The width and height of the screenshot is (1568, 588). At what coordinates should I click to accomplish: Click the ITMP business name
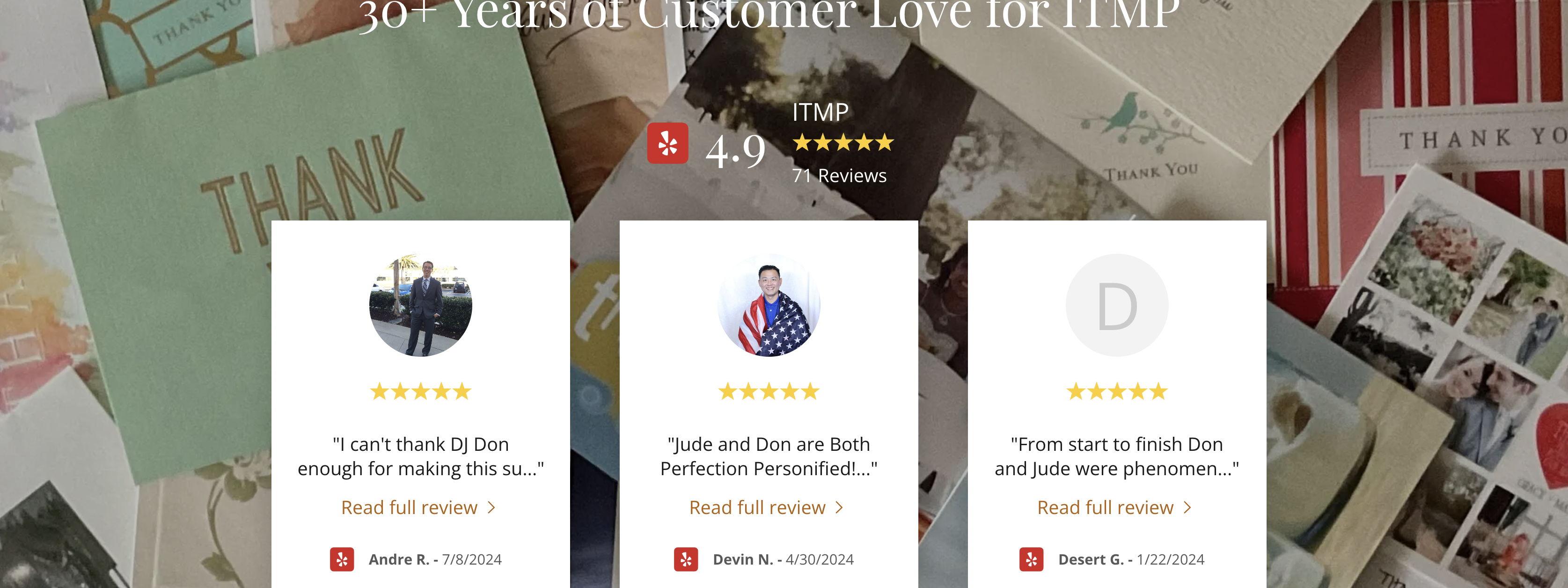tap(820, 113)
